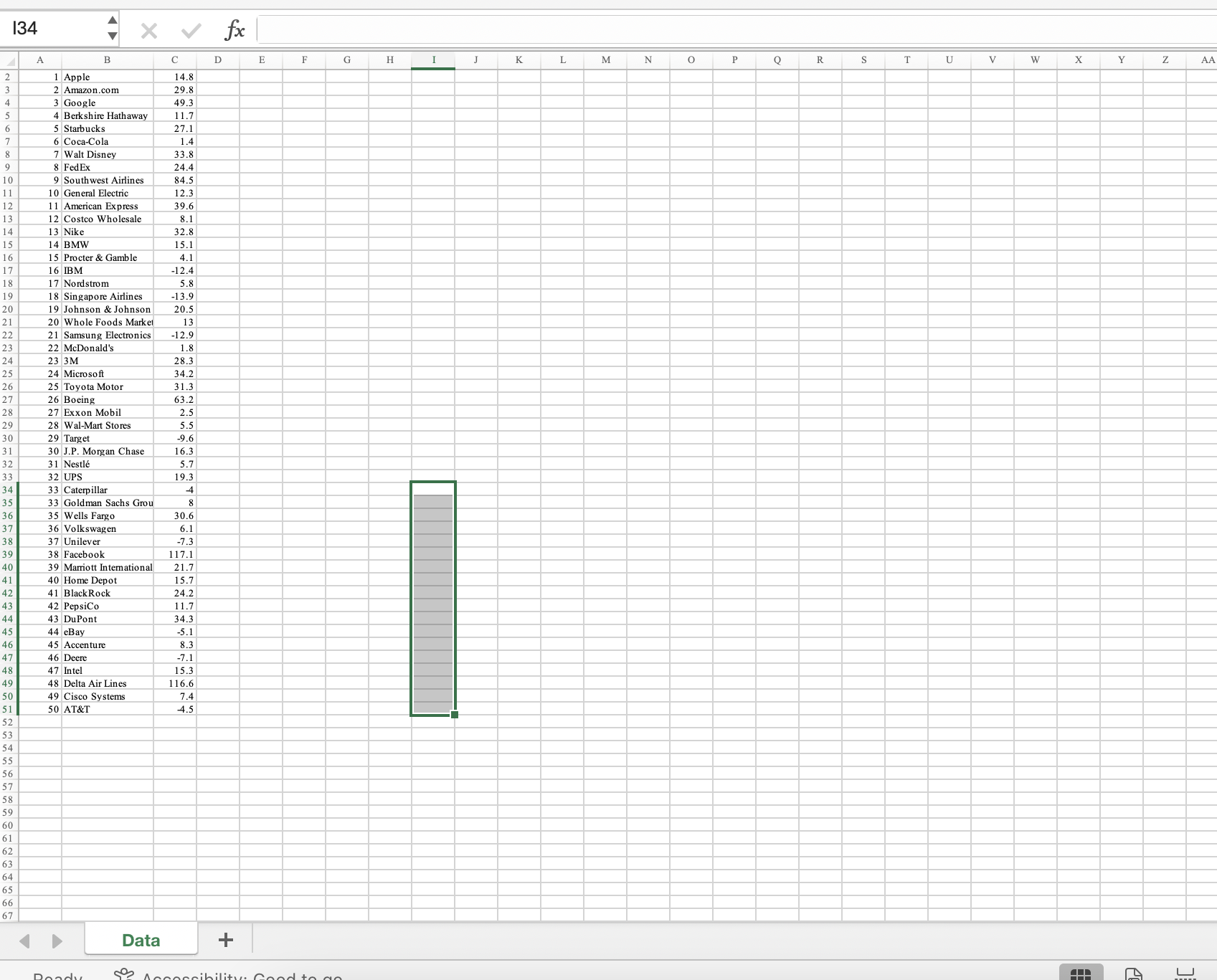
Task: Add a new sheet with plus button
Action: 225,940
